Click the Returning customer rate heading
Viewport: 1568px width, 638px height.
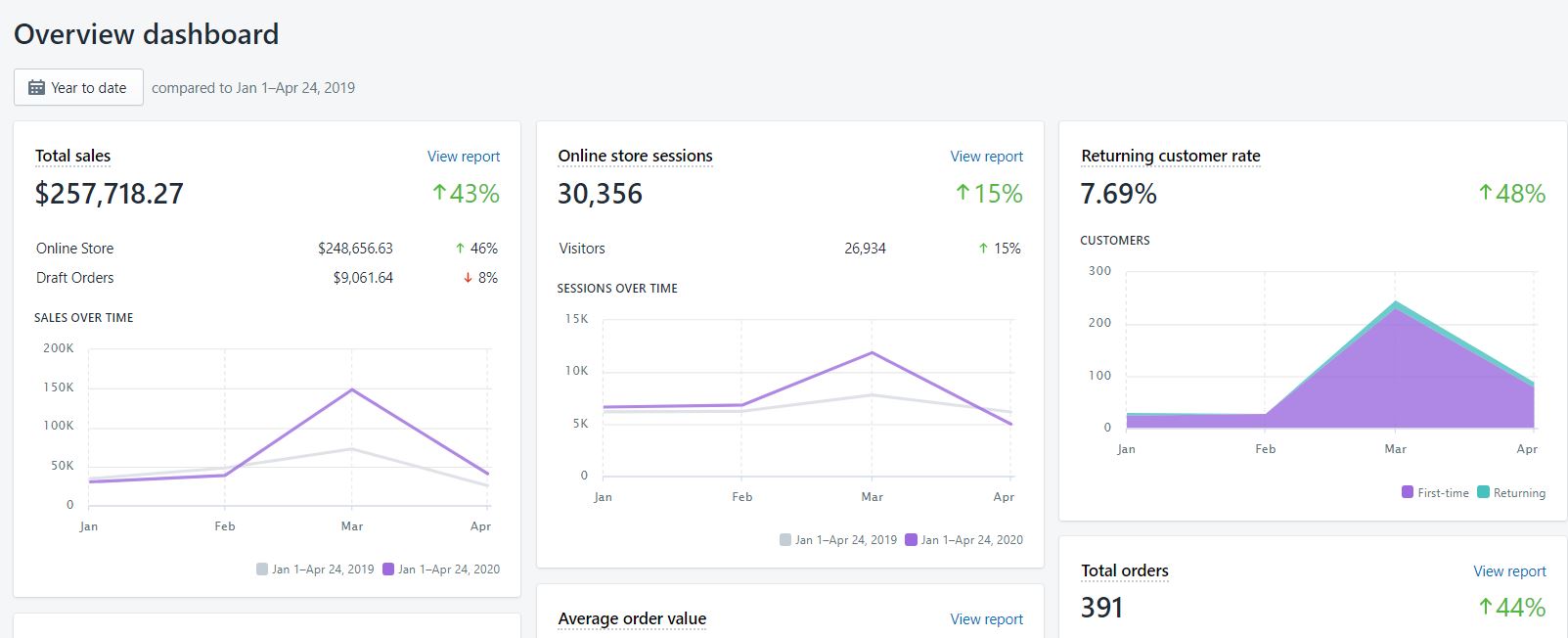point(1170,156)
